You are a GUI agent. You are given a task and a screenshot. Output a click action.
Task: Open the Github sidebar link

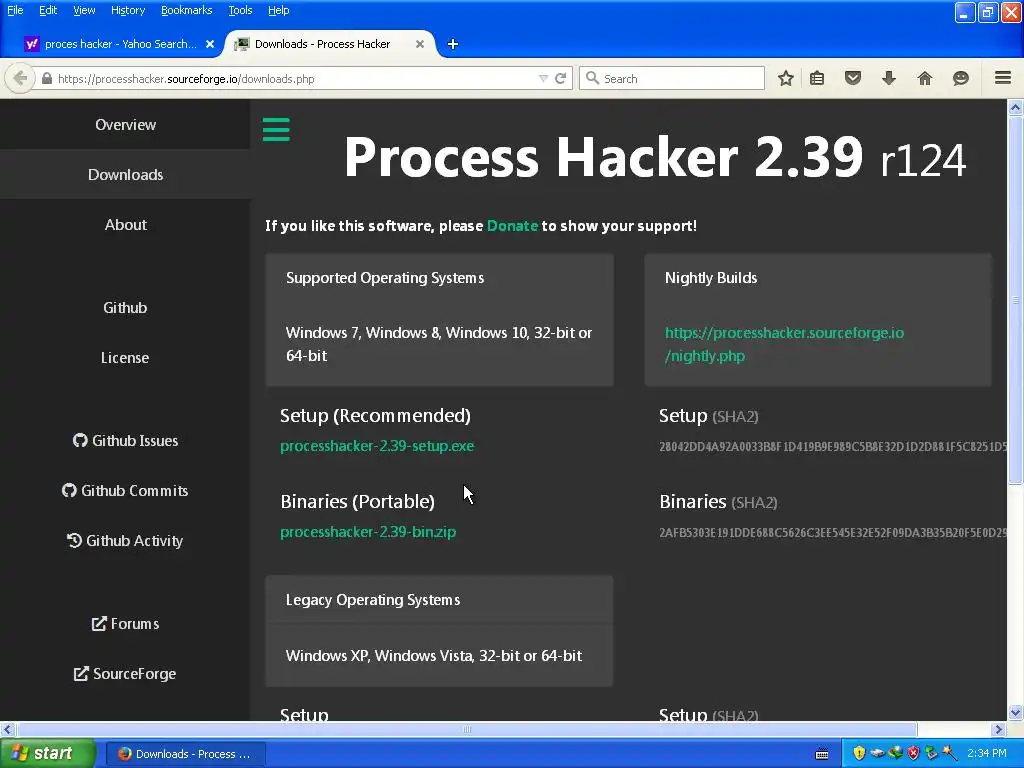(x=125, y=308)
